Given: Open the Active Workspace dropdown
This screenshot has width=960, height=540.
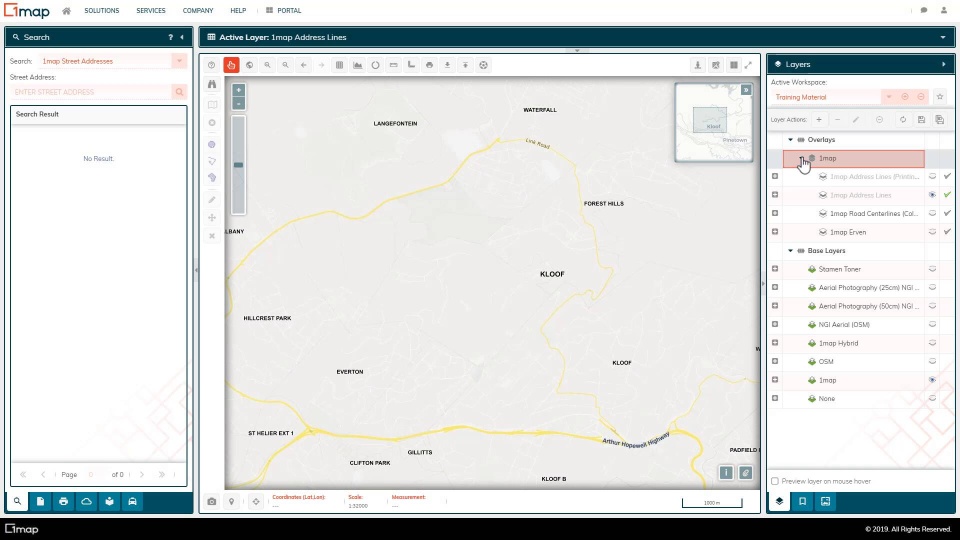Looking at the screenshot, I should 887,97.
